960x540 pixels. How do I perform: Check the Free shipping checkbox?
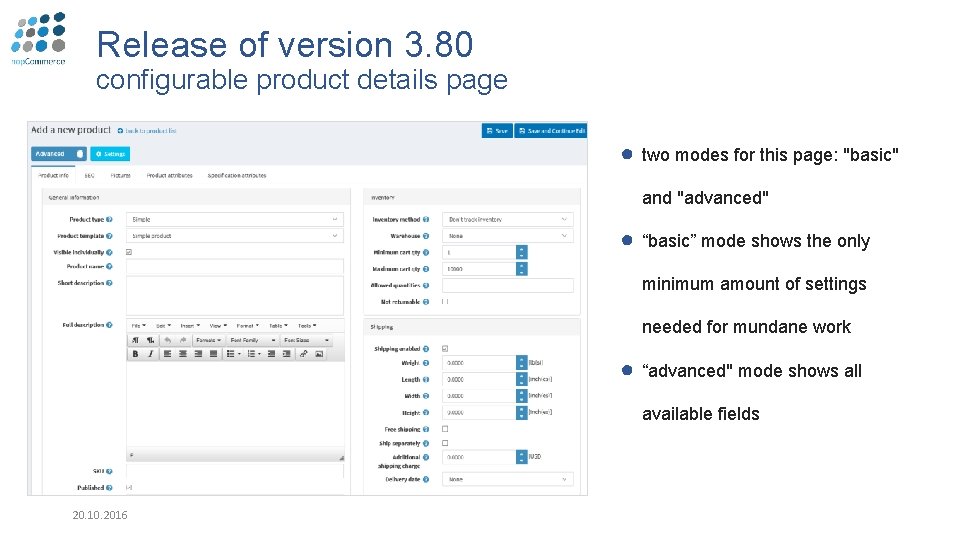click(x=445, y=429)
